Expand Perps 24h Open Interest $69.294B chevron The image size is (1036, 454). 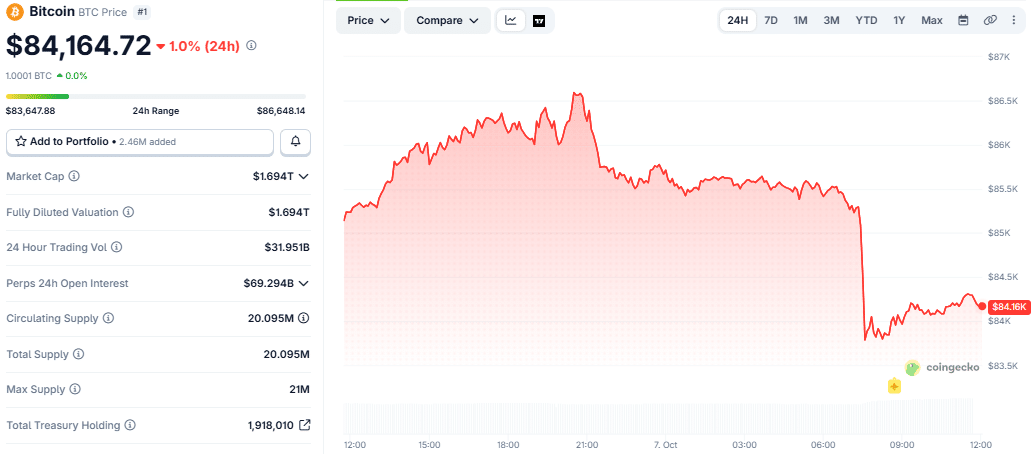pyautogui.click(x=304, y=283)
